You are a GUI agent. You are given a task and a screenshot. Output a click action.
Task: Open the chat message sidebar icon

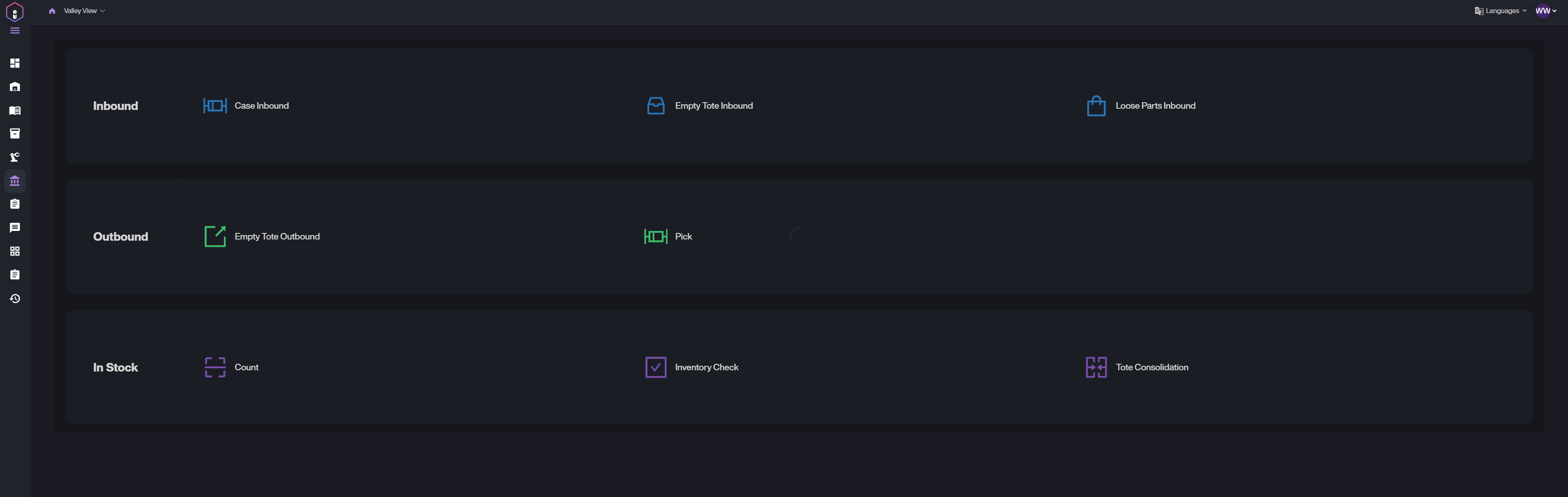[x=15, y=228]
